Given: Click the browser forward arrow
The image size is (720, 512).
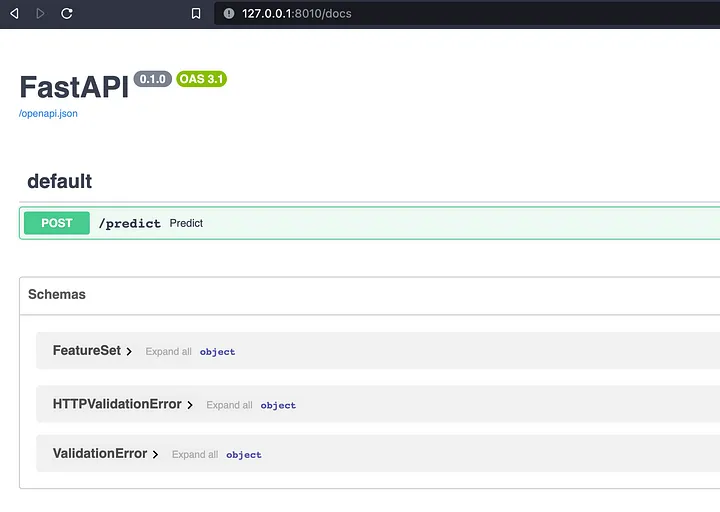Looking at the screenshot, I should click(40, 14).
